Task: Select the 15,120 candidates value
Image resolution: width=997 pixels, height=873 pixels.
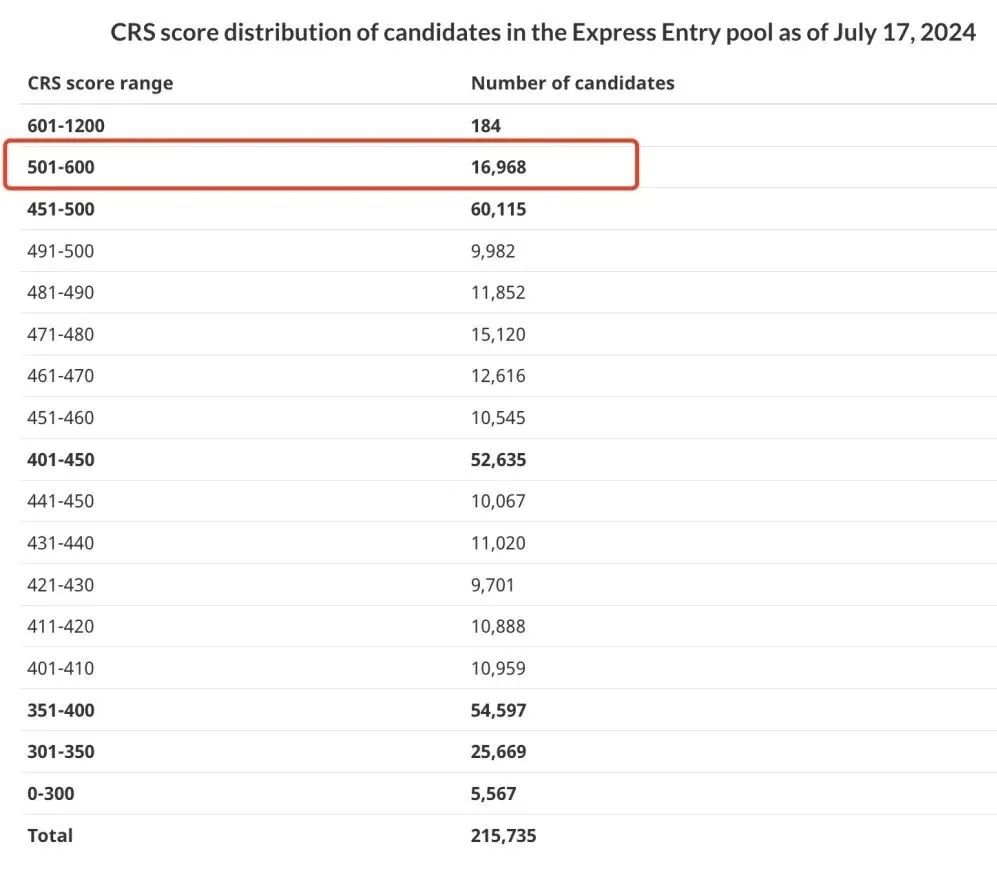Action: [498, 335]
